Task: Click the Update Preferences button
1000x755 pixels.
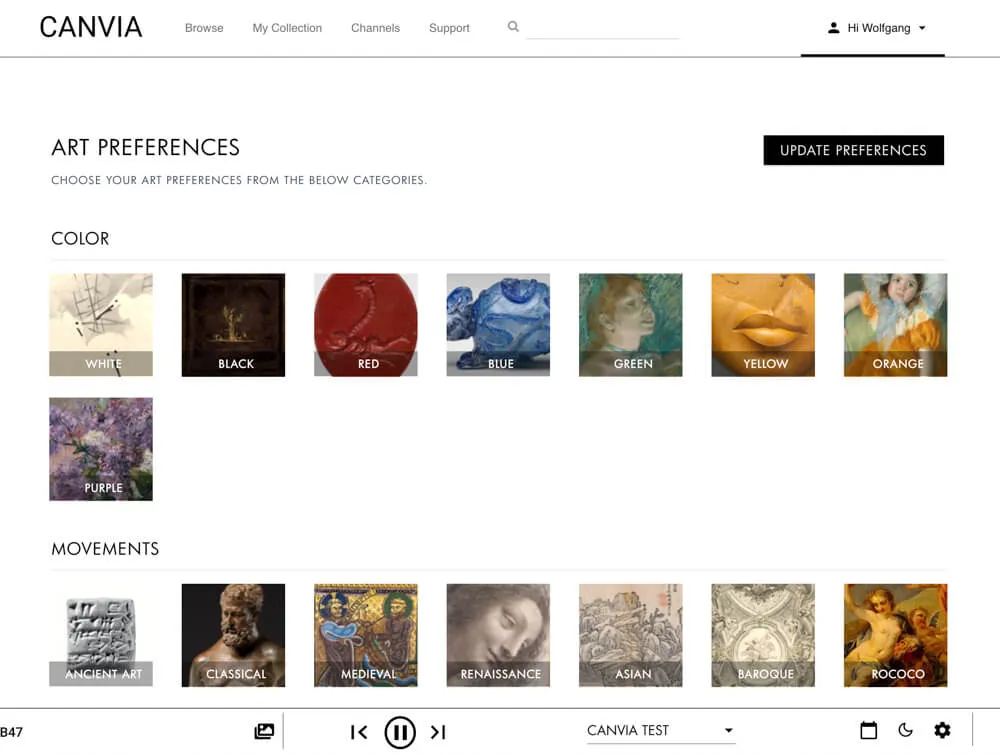Action: coord(853,150)
